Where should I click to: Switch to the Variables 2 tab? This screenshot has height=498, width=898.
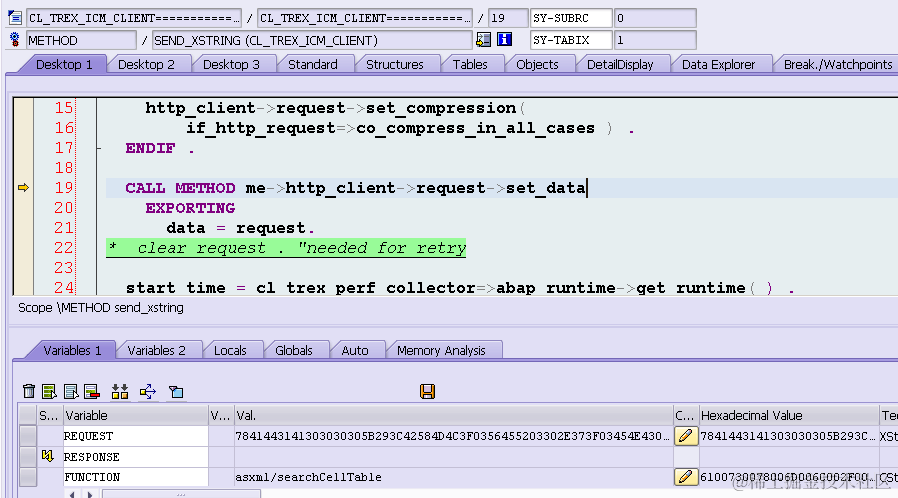pyautogui.click(x=156, y=350)
